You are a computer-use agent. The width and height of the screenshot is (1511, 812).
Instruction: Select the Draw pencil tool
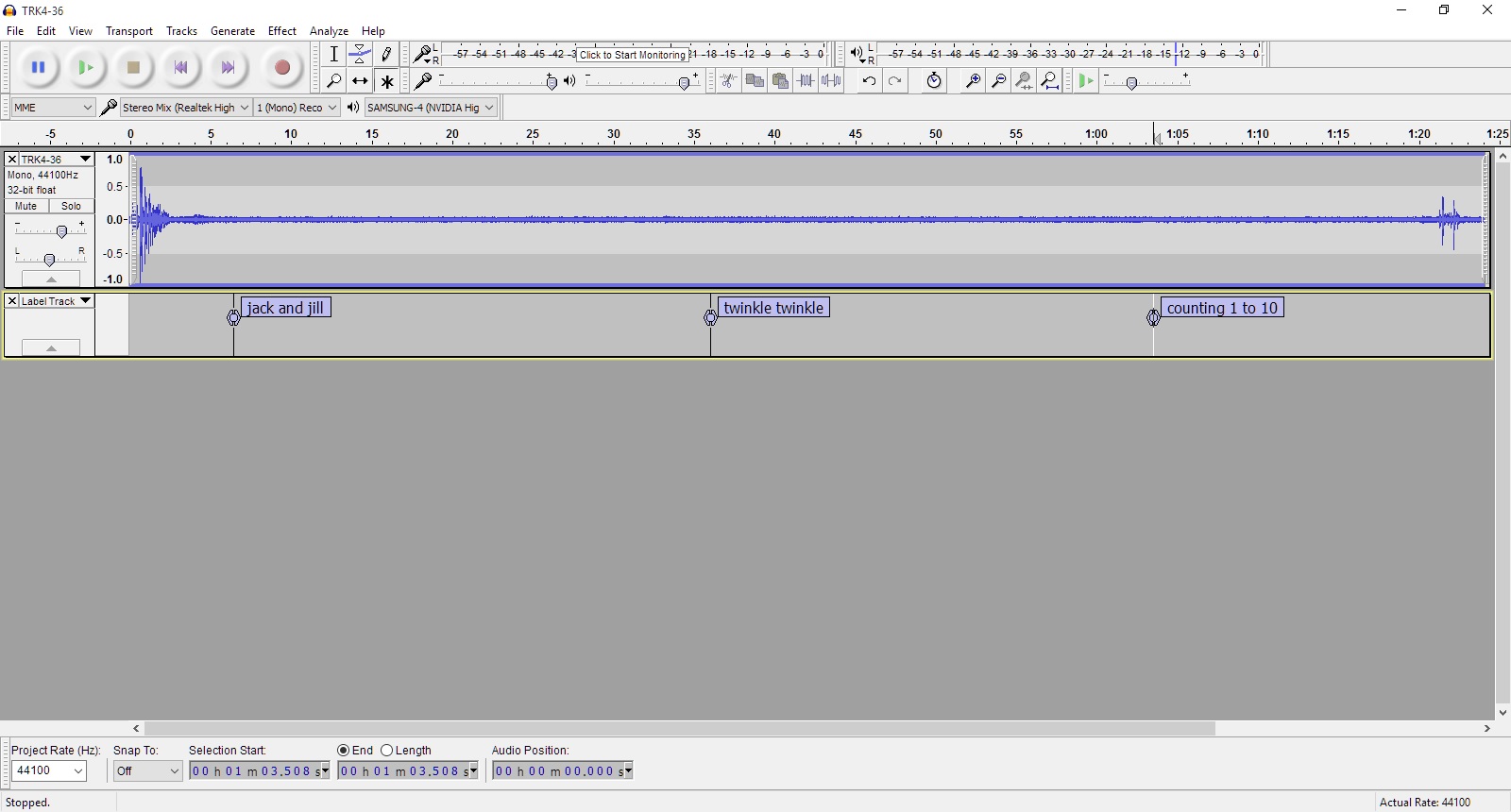click(386, 55)
